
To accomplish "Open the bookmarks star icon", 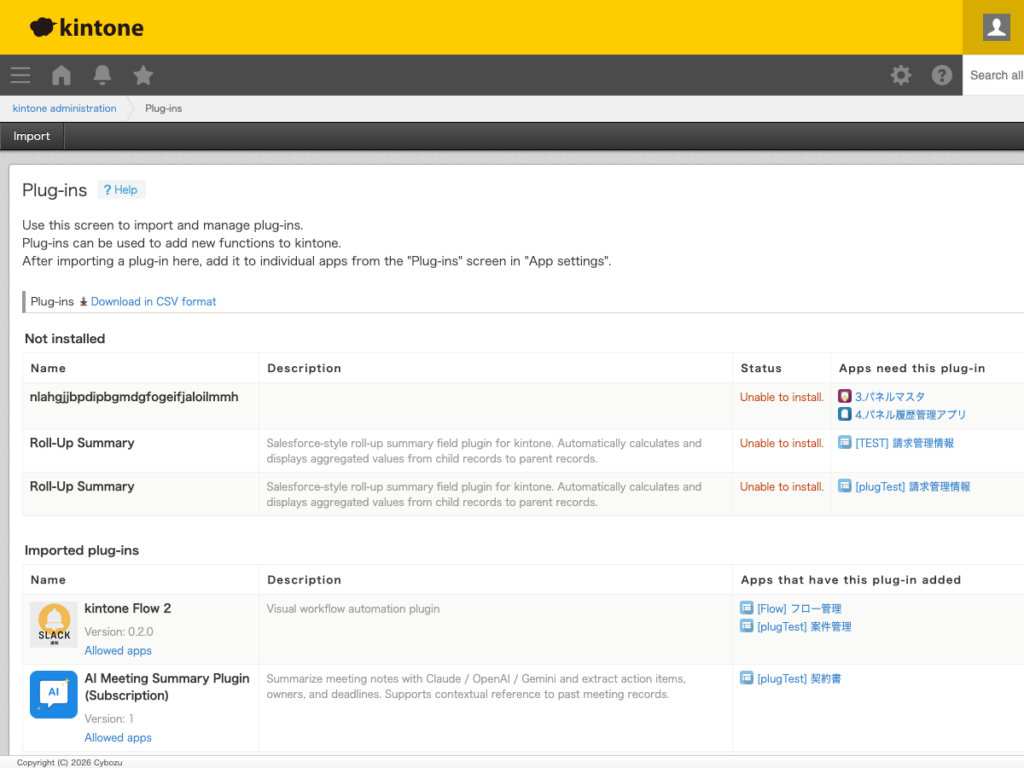I will (143, 75).
